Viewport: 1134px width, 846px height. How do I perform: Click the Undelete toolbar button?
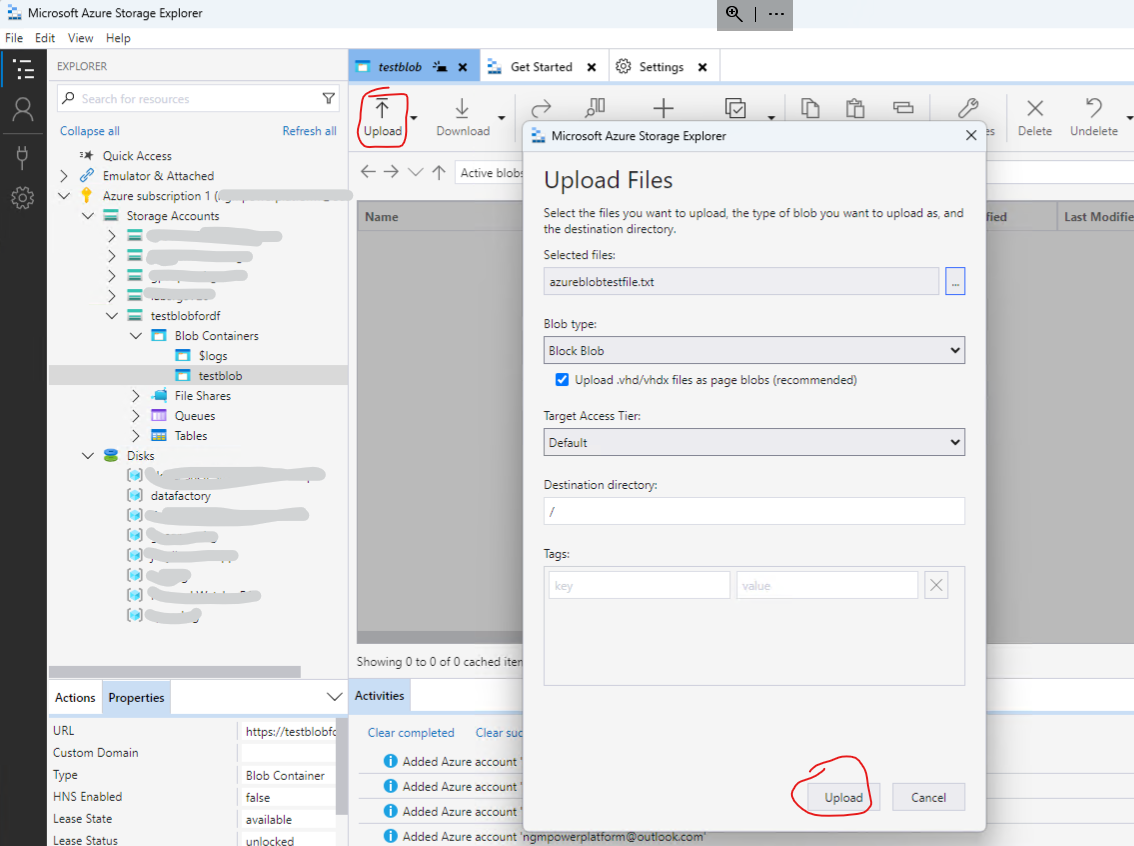[1094, 119]
